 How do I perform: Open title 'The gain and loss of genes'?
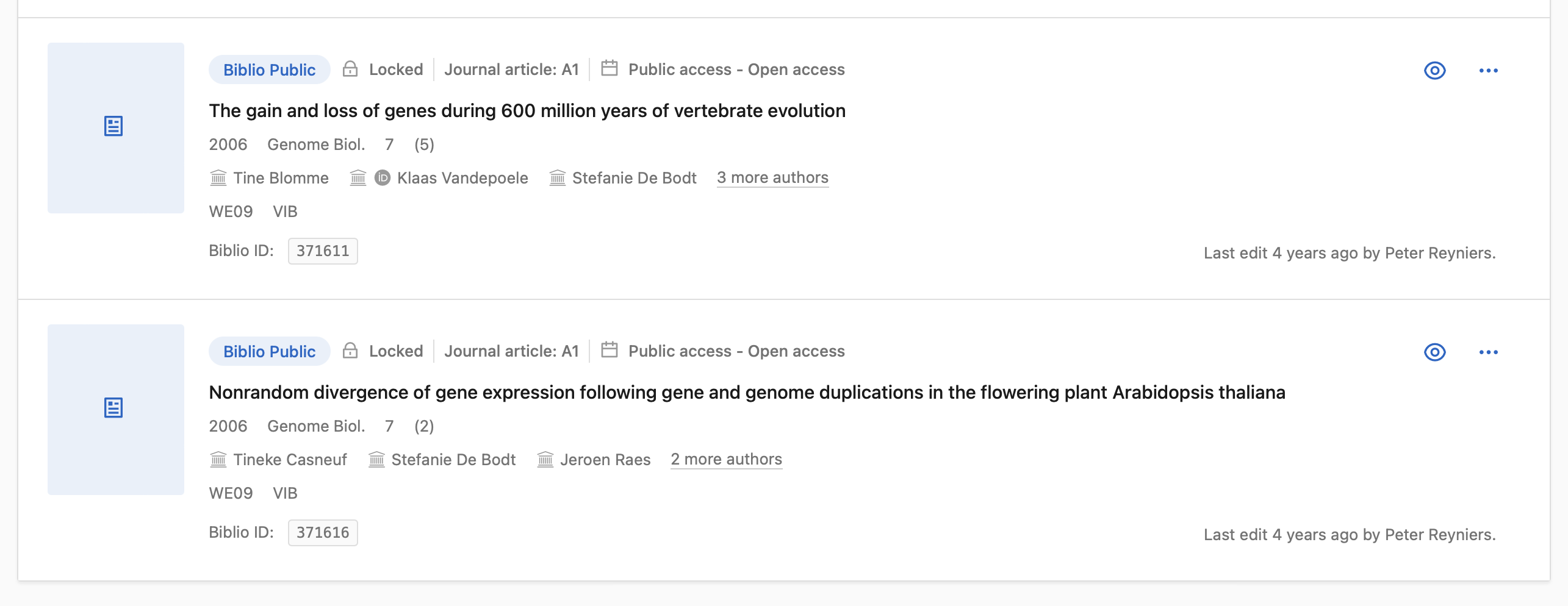[x=527, y=111]
